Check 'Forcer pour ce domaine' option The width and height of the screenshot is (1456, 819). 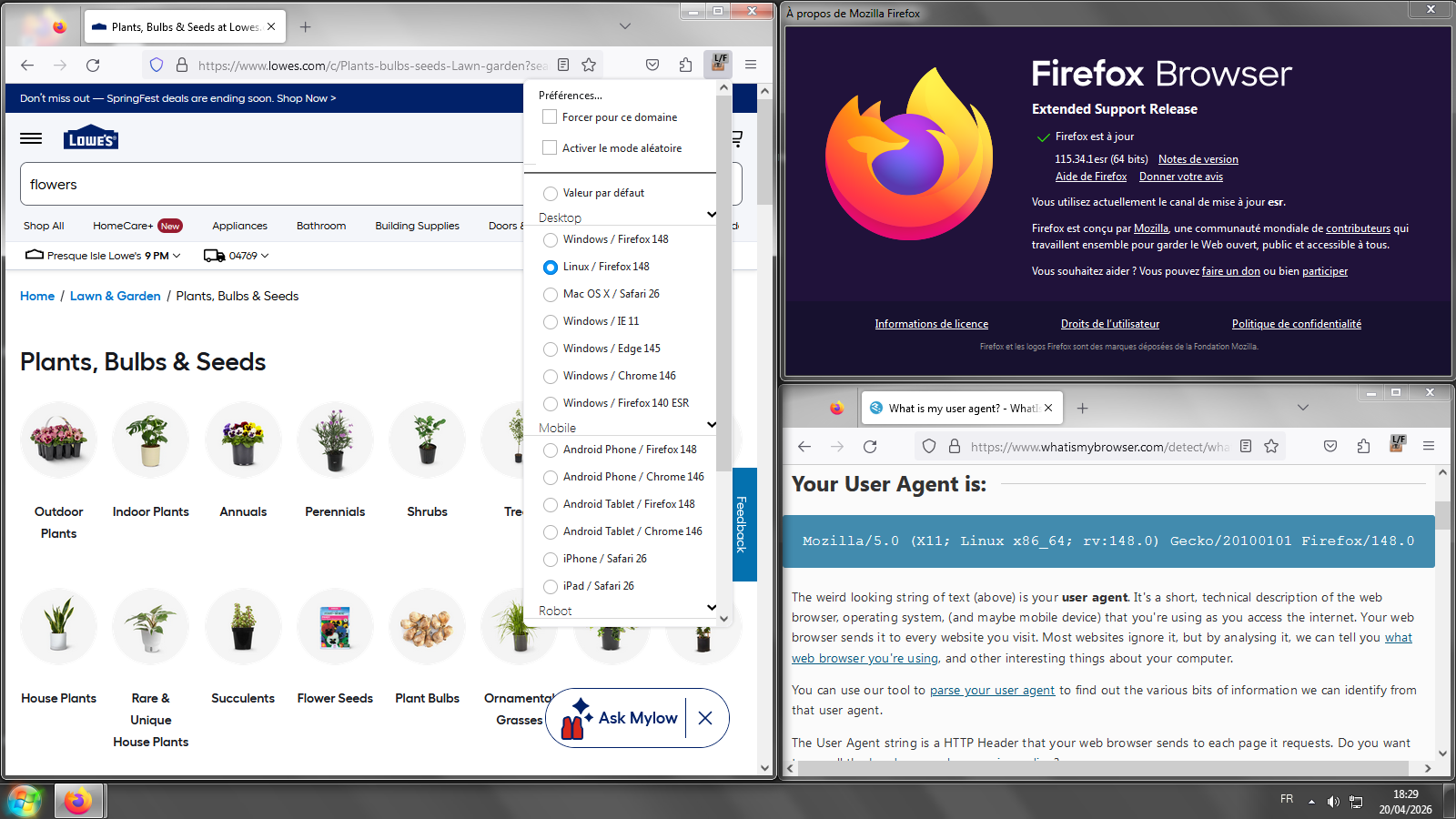[x=550, y=116]
